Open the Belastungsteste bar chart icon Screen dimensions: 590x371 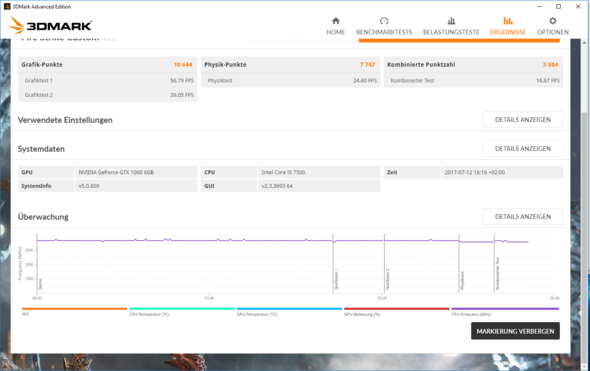point(451,21)
